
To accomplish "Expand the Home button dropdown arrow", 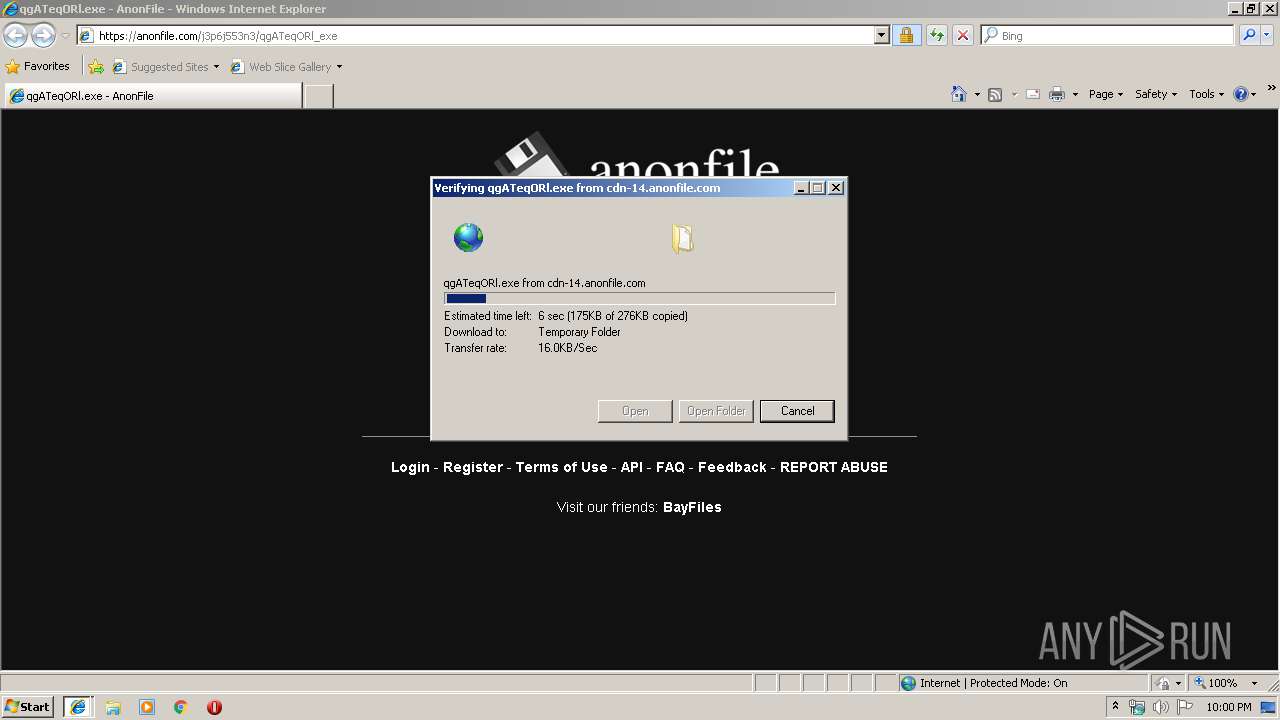I will point(977,94).
